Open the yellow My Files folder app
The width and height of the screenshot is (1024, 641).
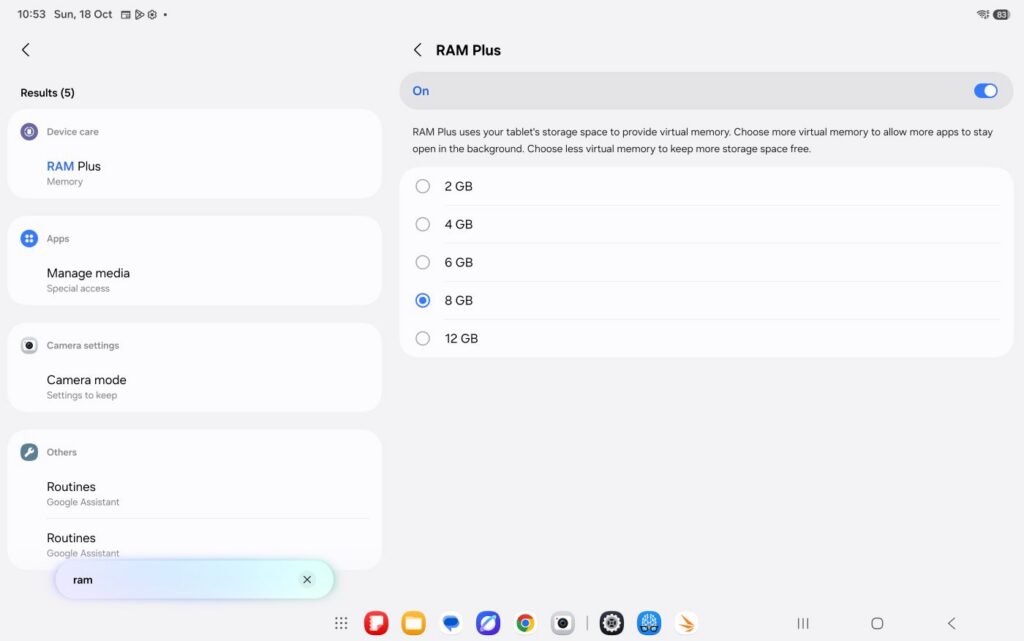(413, 623)
